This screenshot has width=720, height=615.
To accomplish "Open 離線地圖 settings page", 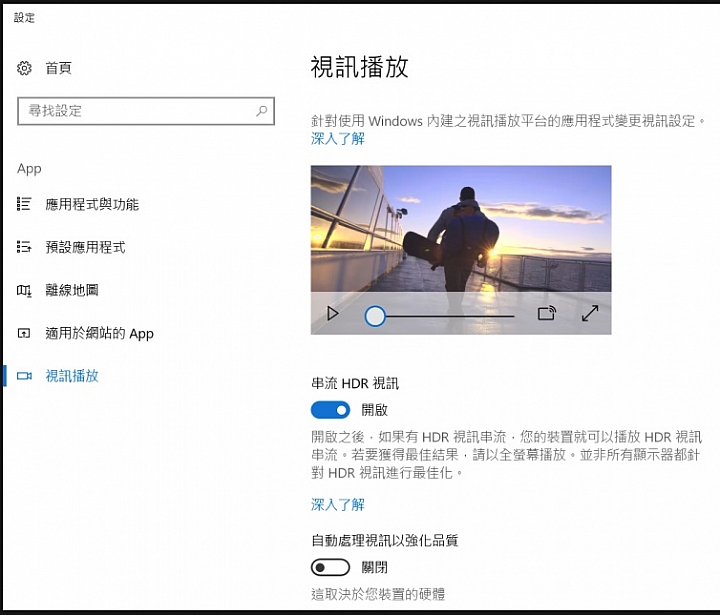I will tap(72, 290).
